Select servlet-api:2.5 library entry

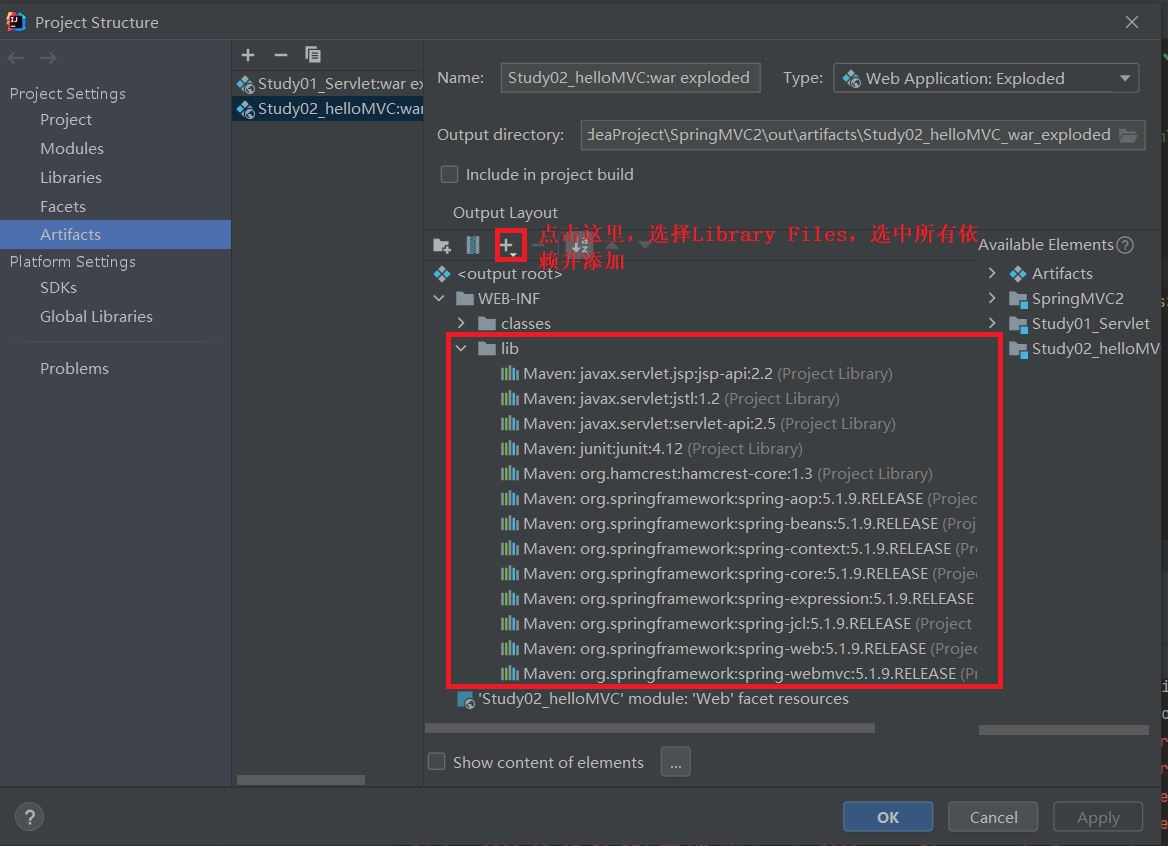(700, 424)
